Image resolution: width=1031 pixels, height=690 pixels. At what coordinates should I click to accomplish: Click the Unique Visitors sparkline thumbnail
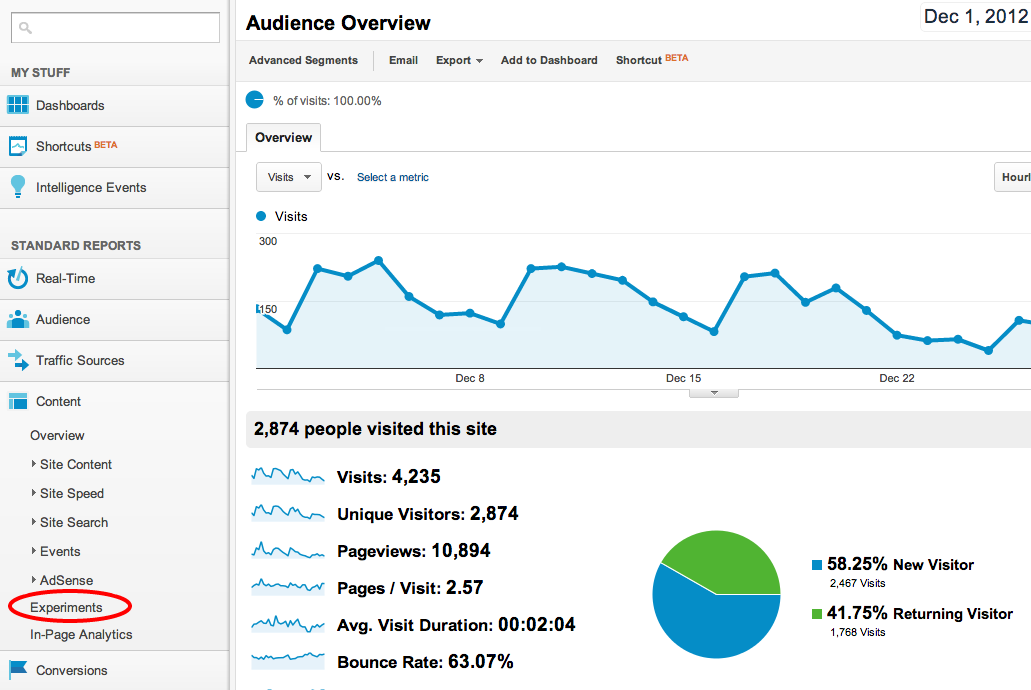click(288, 513)
